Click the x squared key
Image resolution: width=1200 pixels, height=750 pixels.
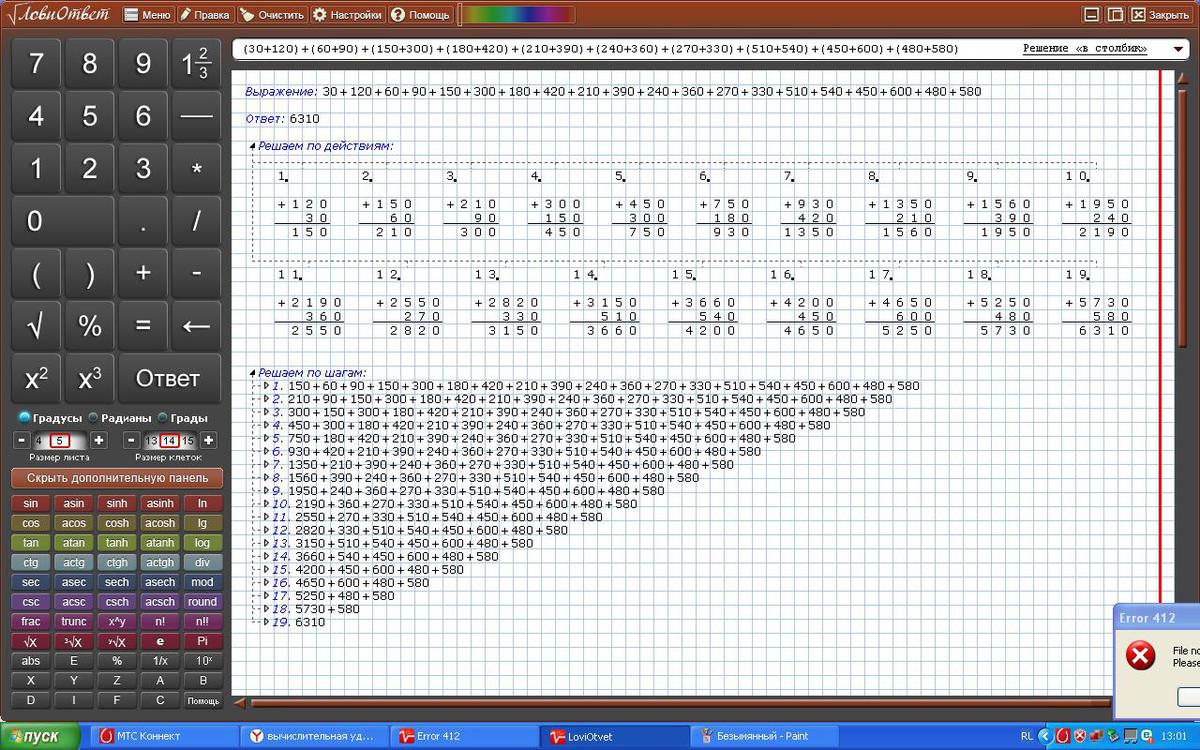point(36,379)
